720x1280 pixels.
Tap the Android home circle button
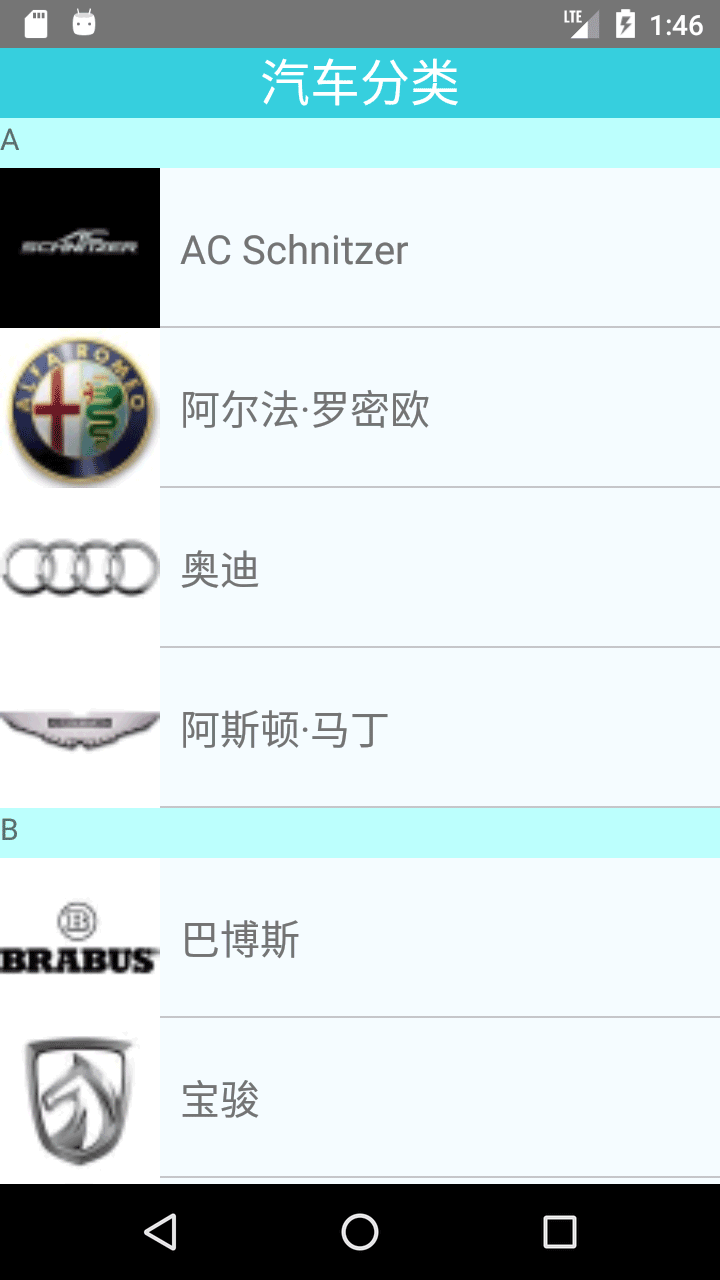click(360, 1232)
